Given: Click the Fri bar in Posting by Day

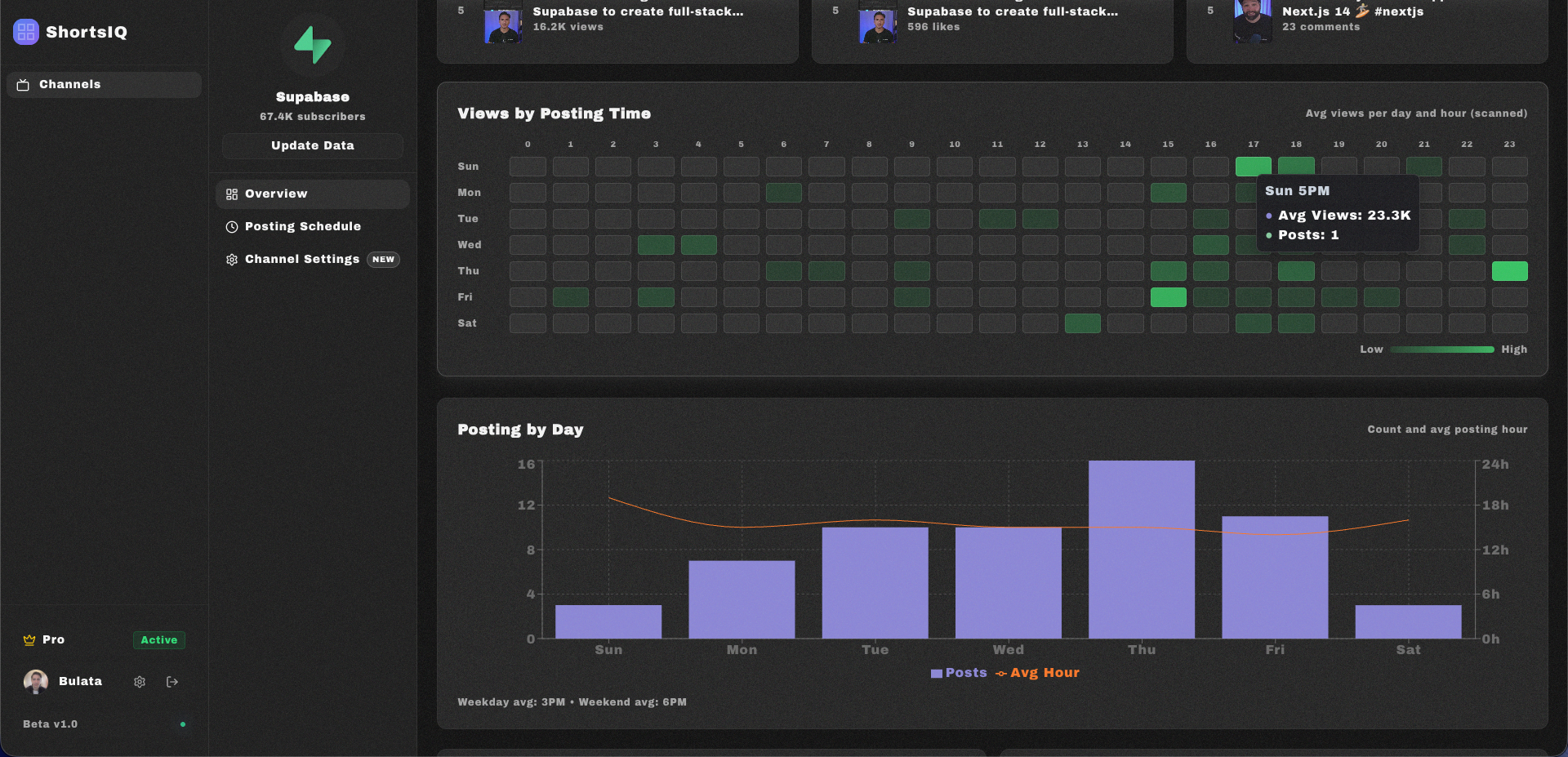Looking at the screenshot, I should pos(1275,577).
